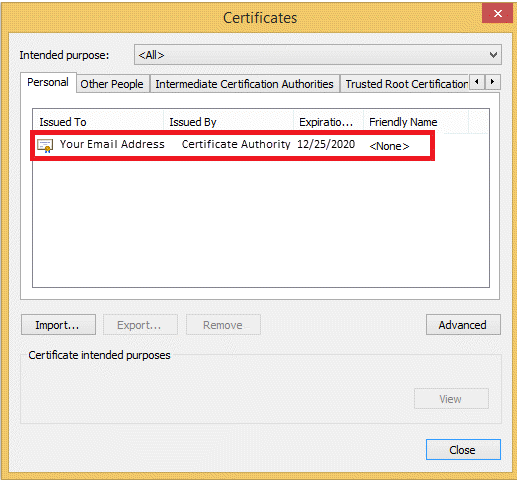517x480 pixels.
Task: Click the Expiration column header
Action: [x=329, y=122]
